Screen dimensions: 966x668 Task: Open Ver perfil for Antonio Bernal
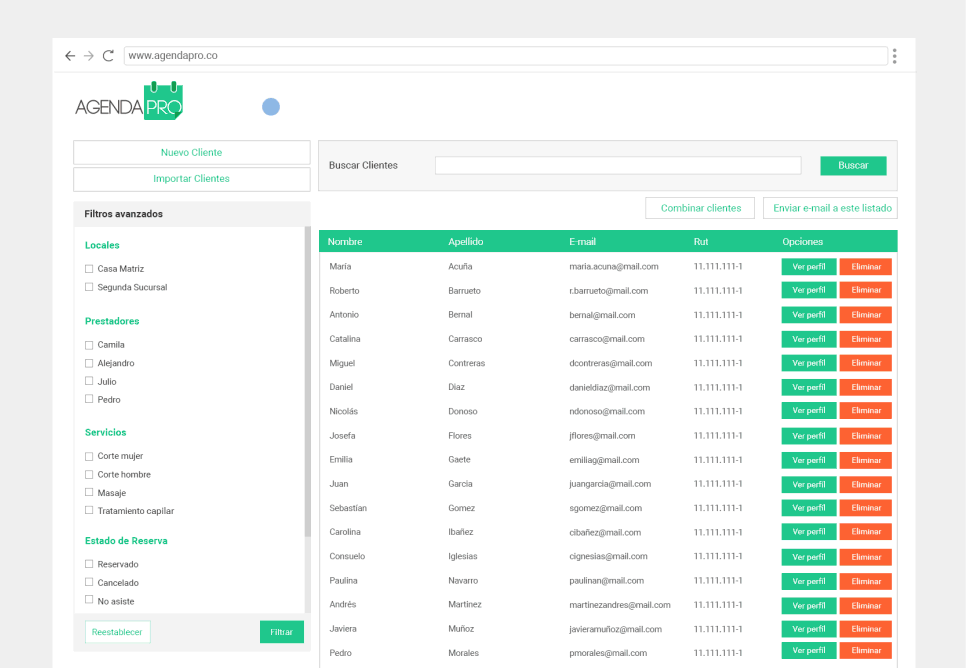point(809,315)
